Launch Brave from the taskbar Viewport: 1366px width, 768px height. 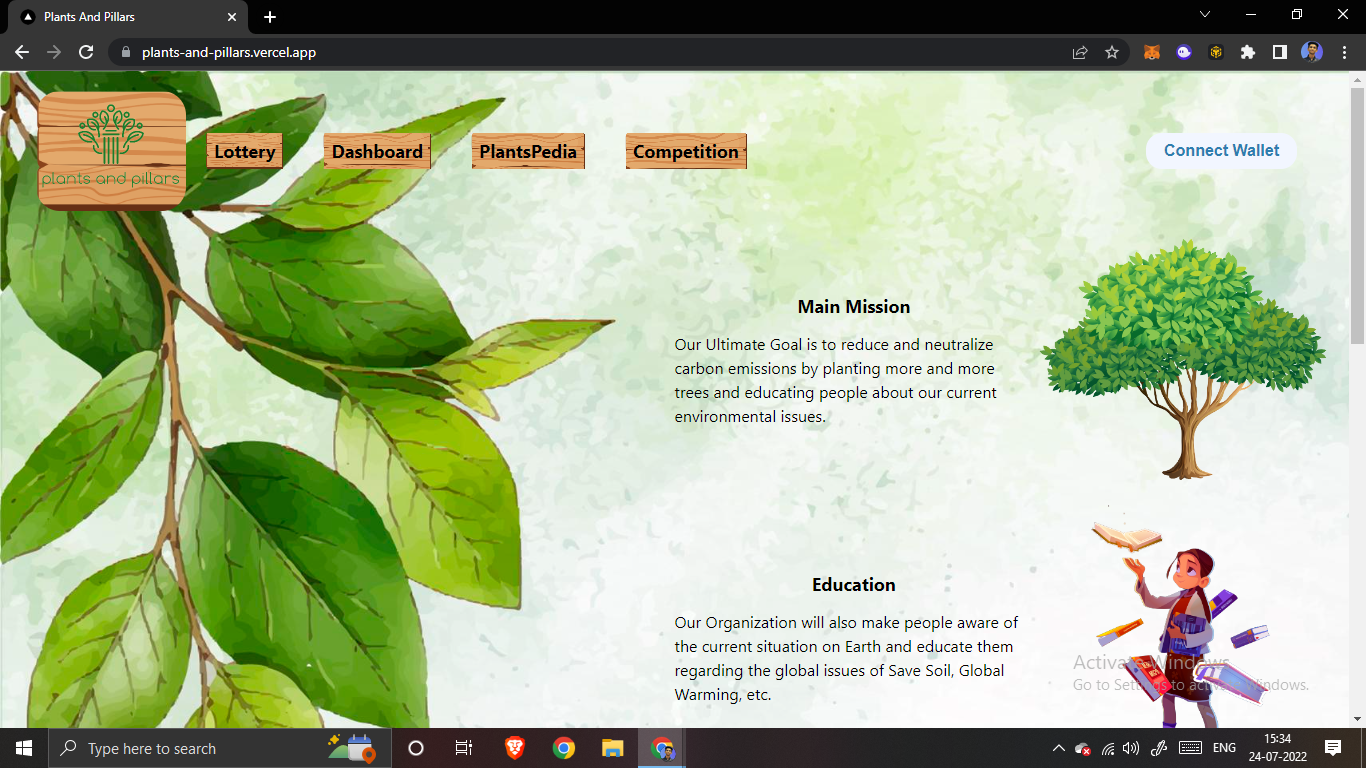(513, 747)
